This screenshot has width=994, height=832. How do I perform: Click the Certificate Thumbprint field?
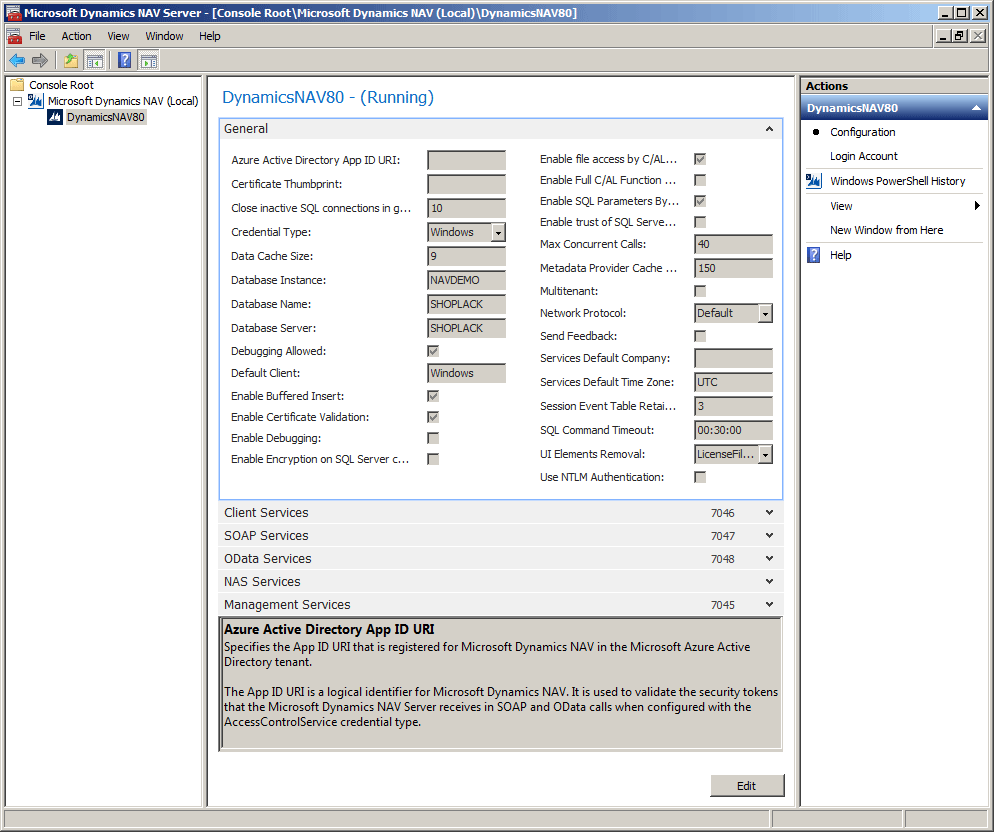pyautogui.click(x=467, y=185)
